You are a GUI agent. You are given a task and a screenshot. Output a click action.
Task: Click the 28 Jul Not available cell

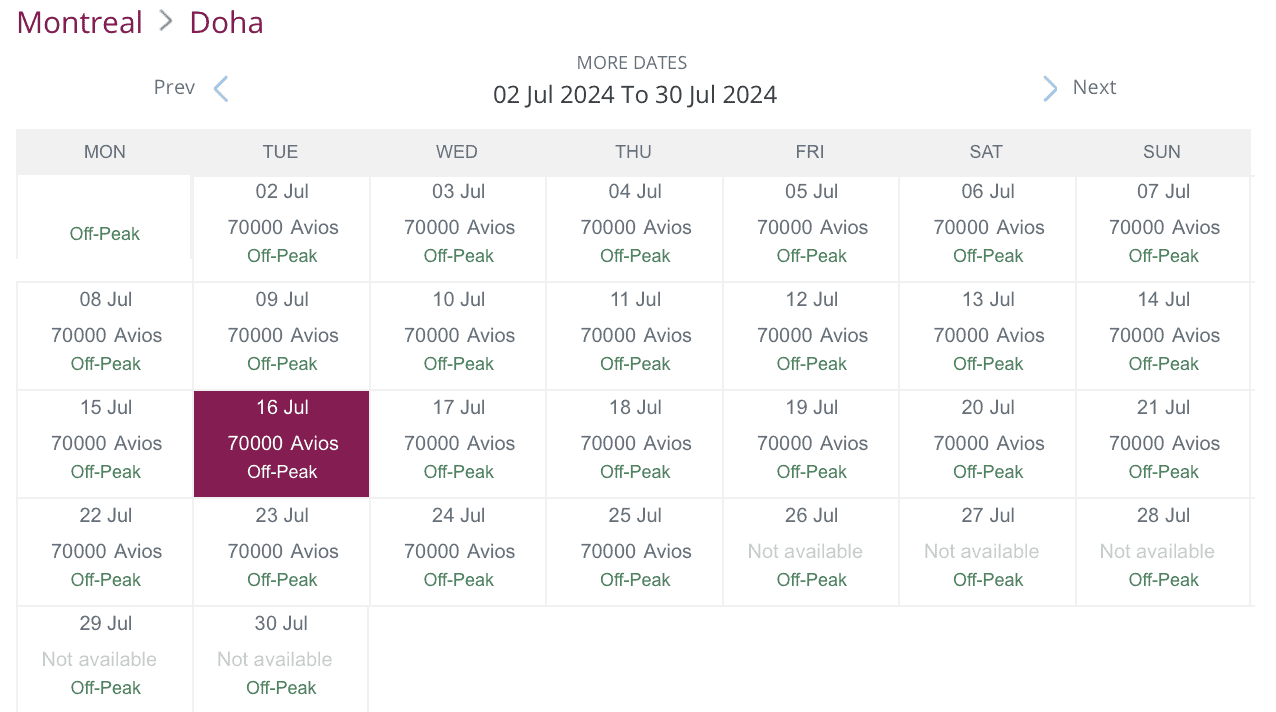coord(1163,551)
